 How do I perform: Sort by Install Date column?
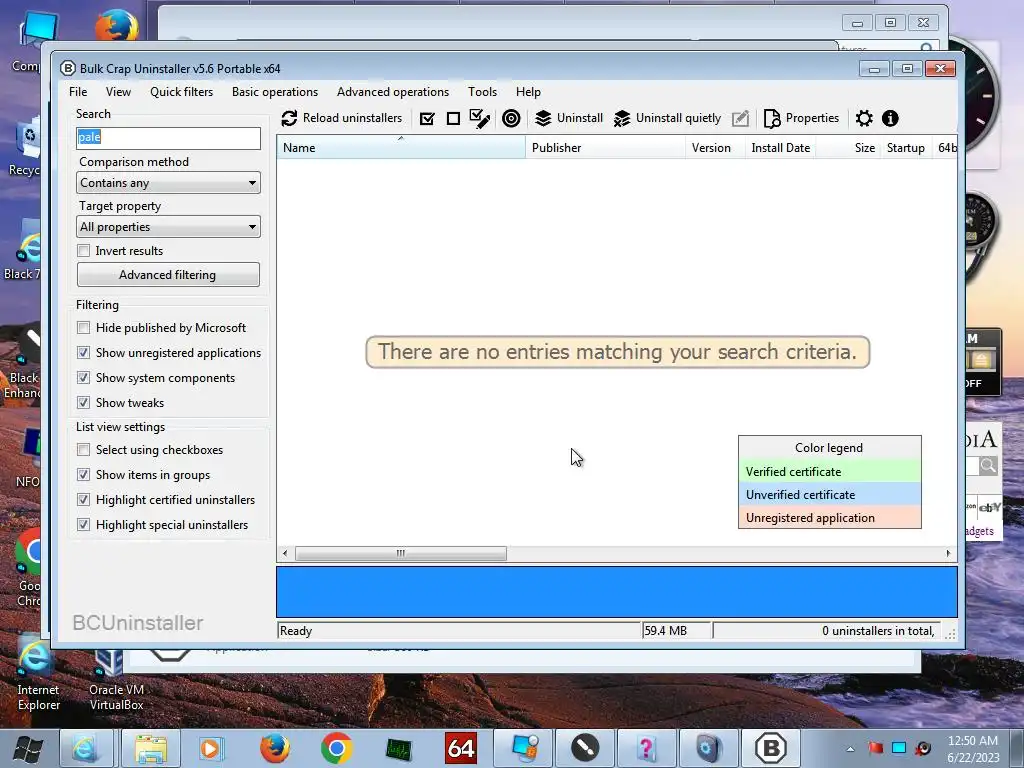(x=780, y=148)
